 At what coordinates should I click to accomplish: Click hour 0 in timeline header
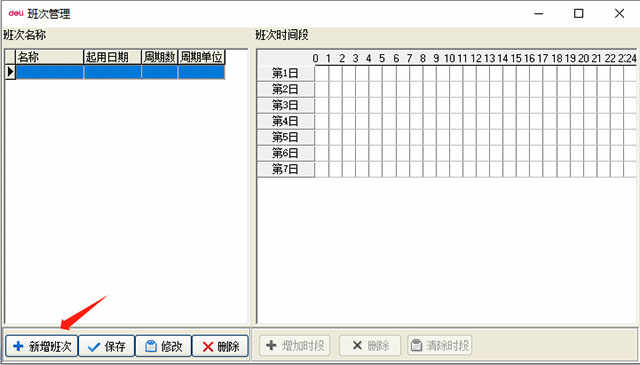coord(315,58)
